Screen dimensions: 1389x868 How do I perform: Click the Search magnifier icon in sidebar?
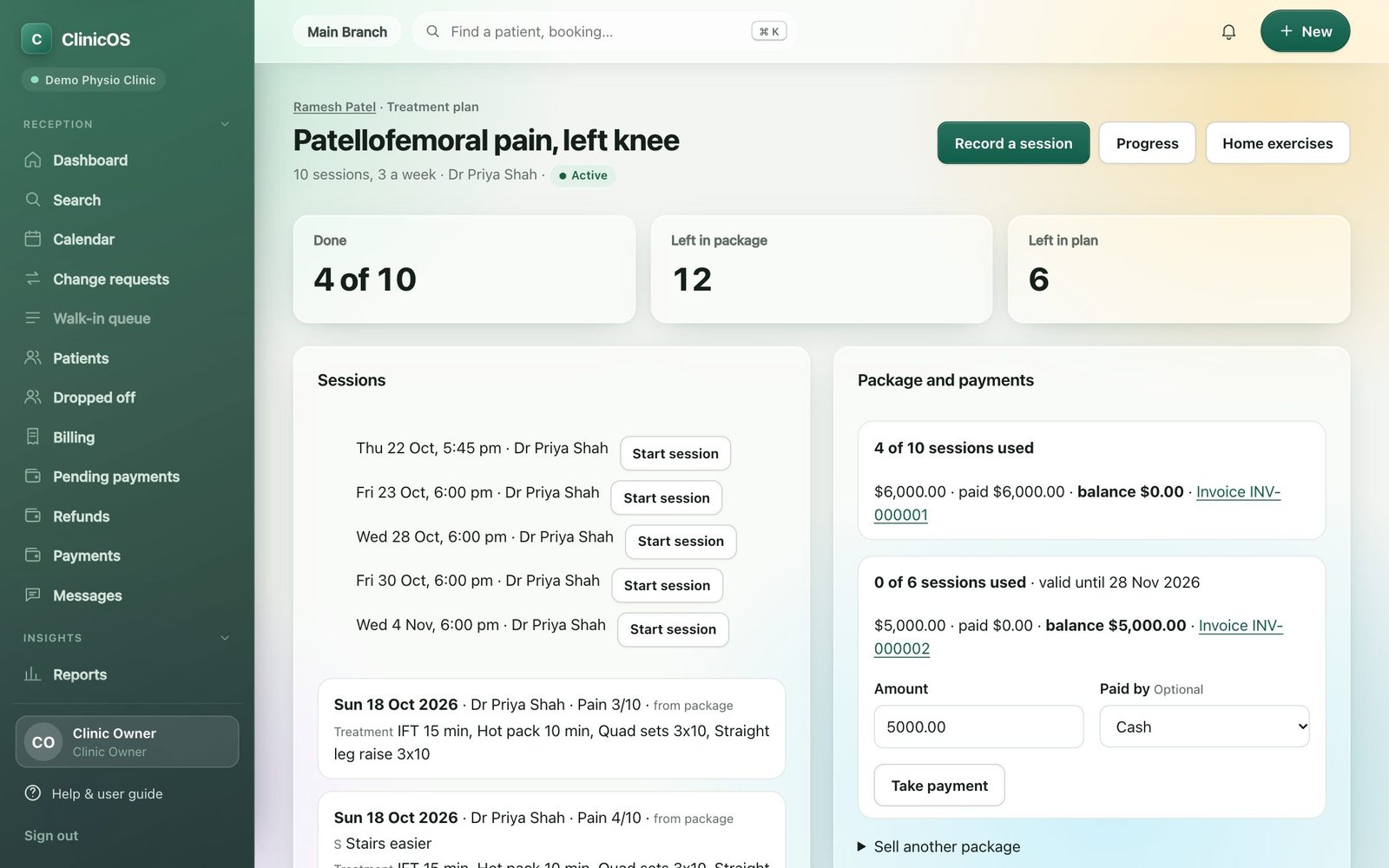click(x=33, y=200)
